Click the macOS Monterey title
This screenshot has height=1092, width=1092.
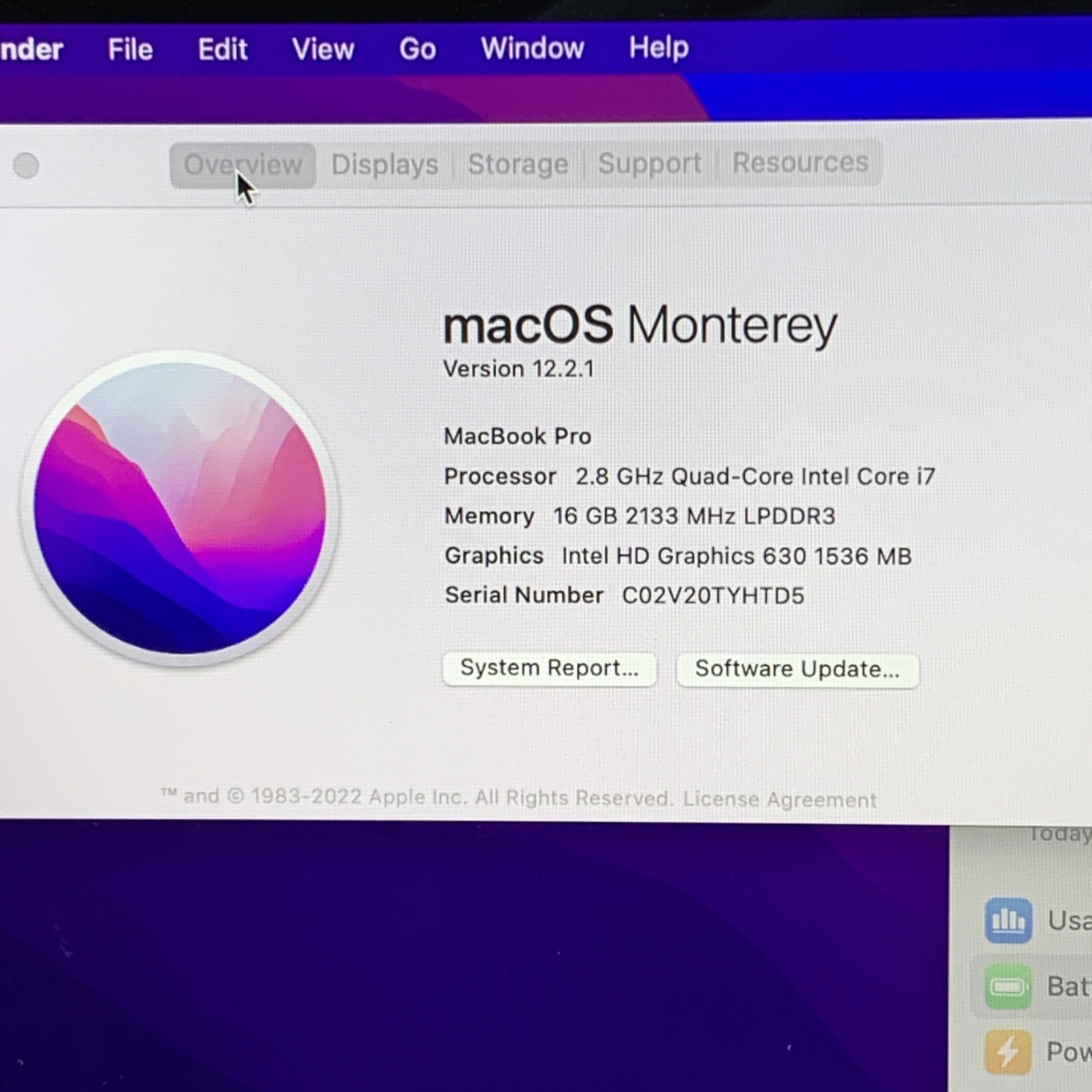point(640,325)
